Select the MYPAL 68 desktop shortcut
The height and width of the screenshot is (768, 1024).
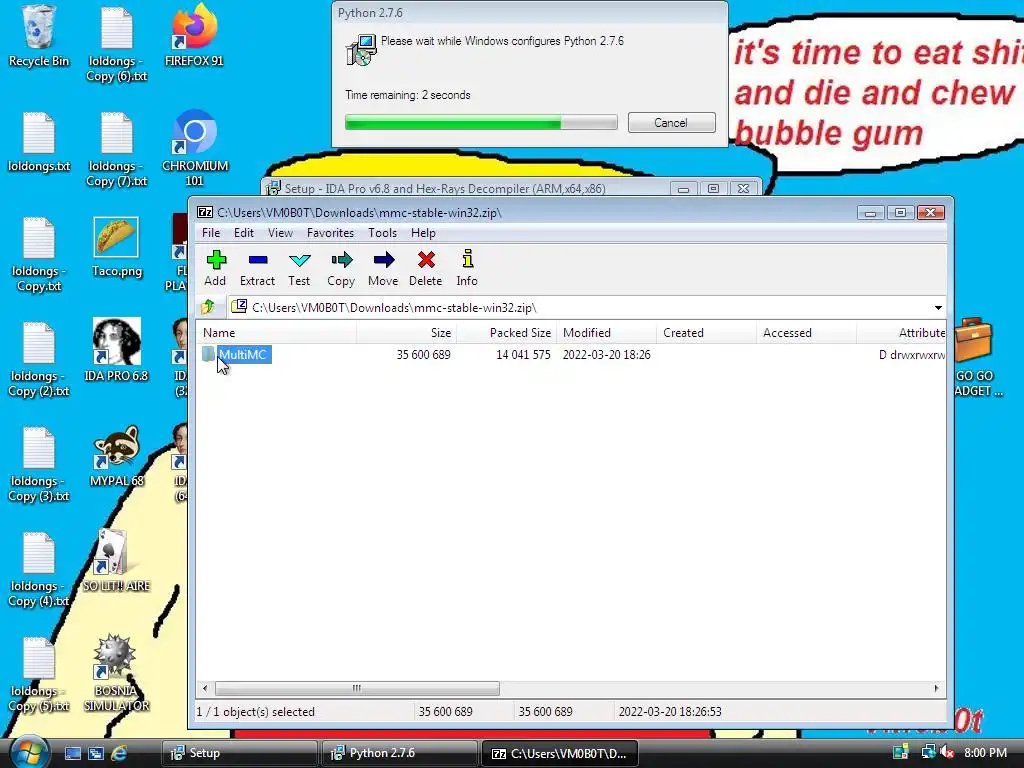coord(116,456)
